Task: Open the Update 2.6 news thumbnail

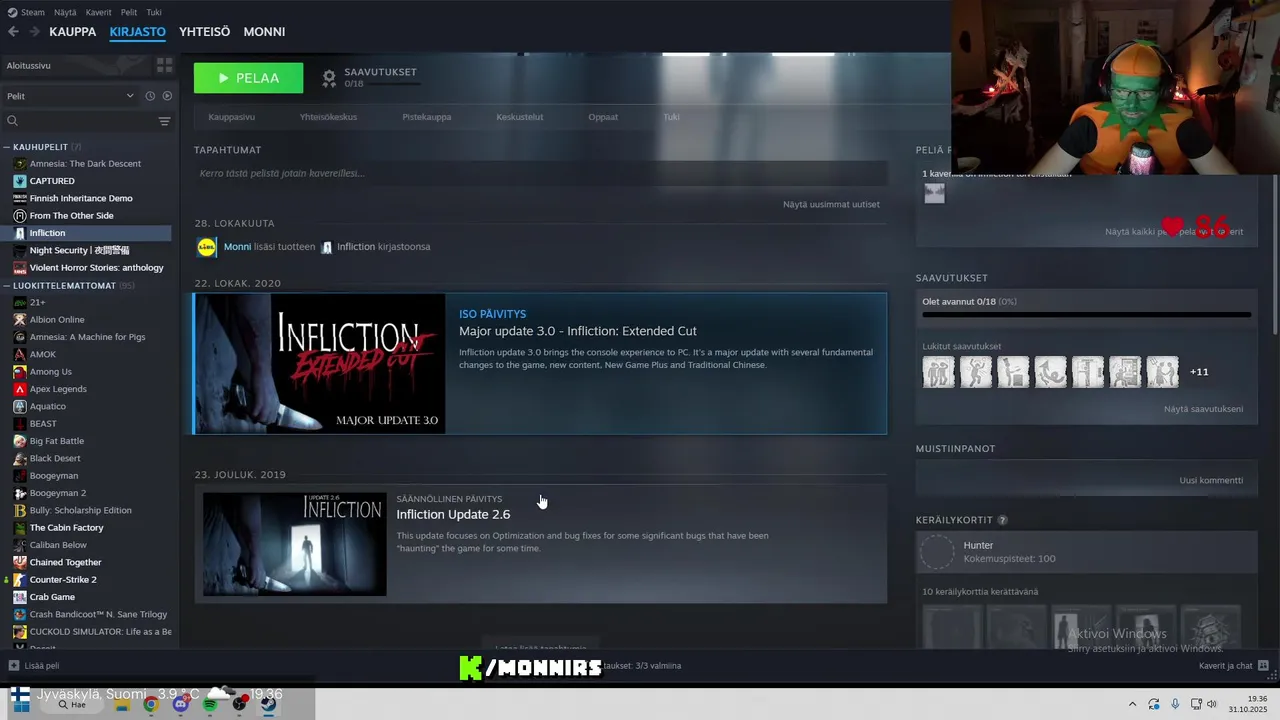Action: (x=295, y=544)
